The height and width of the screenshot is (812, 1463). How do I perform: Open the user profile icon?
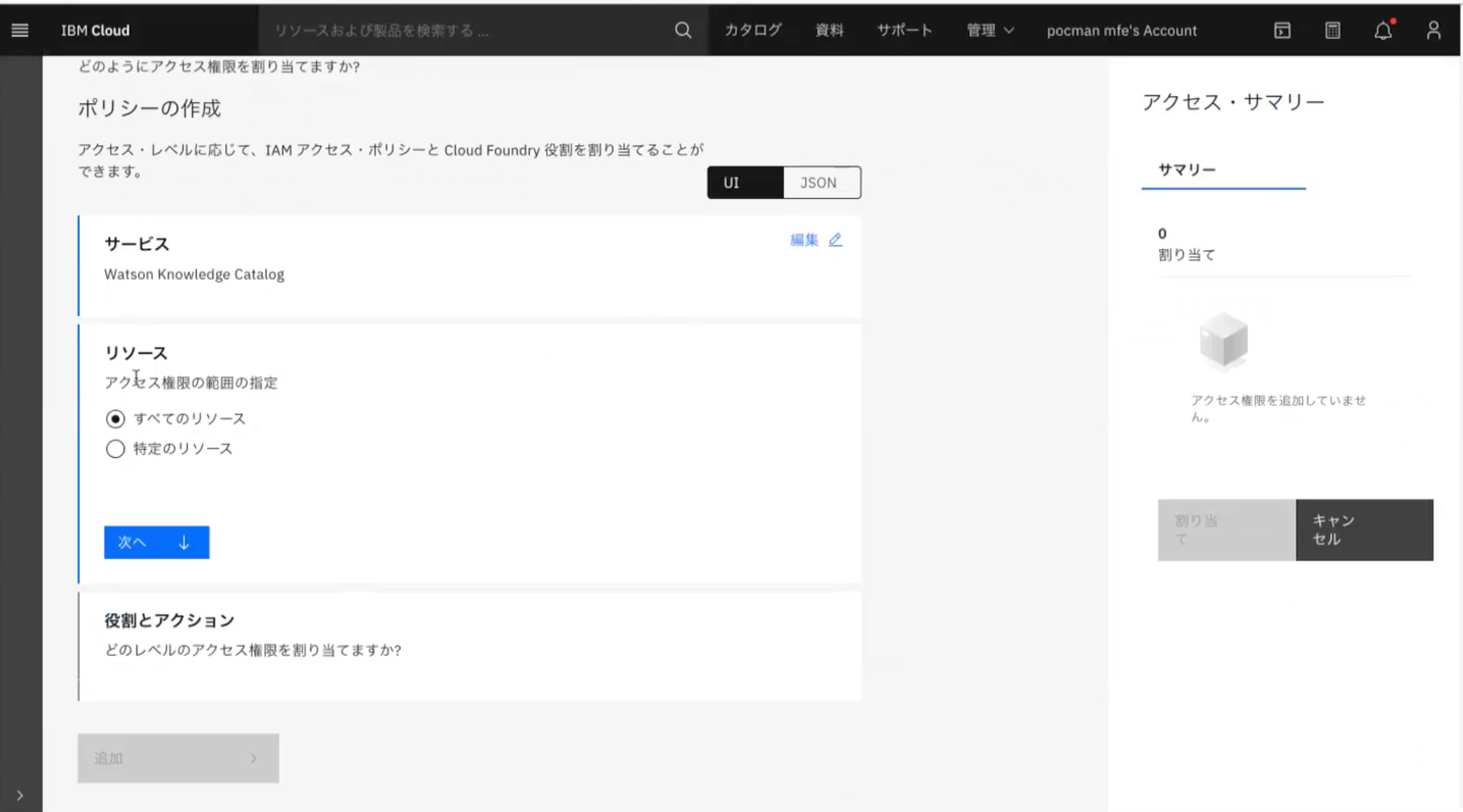[1433, 30]
